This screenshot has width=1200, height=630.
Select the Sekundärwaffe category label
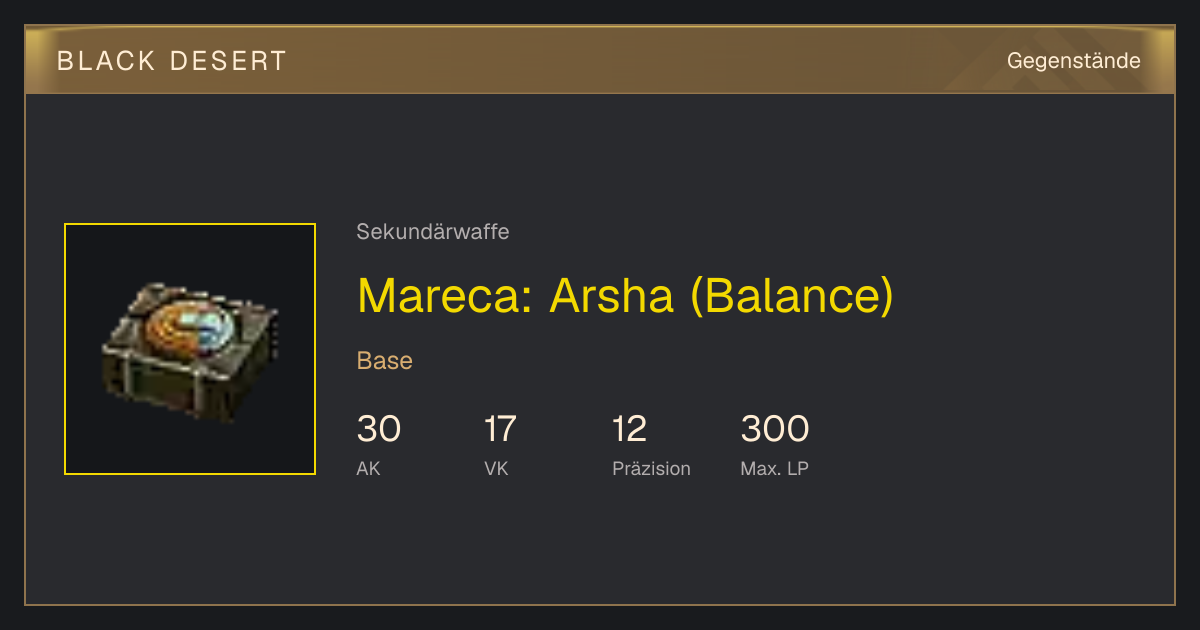(x=433, y=232)
